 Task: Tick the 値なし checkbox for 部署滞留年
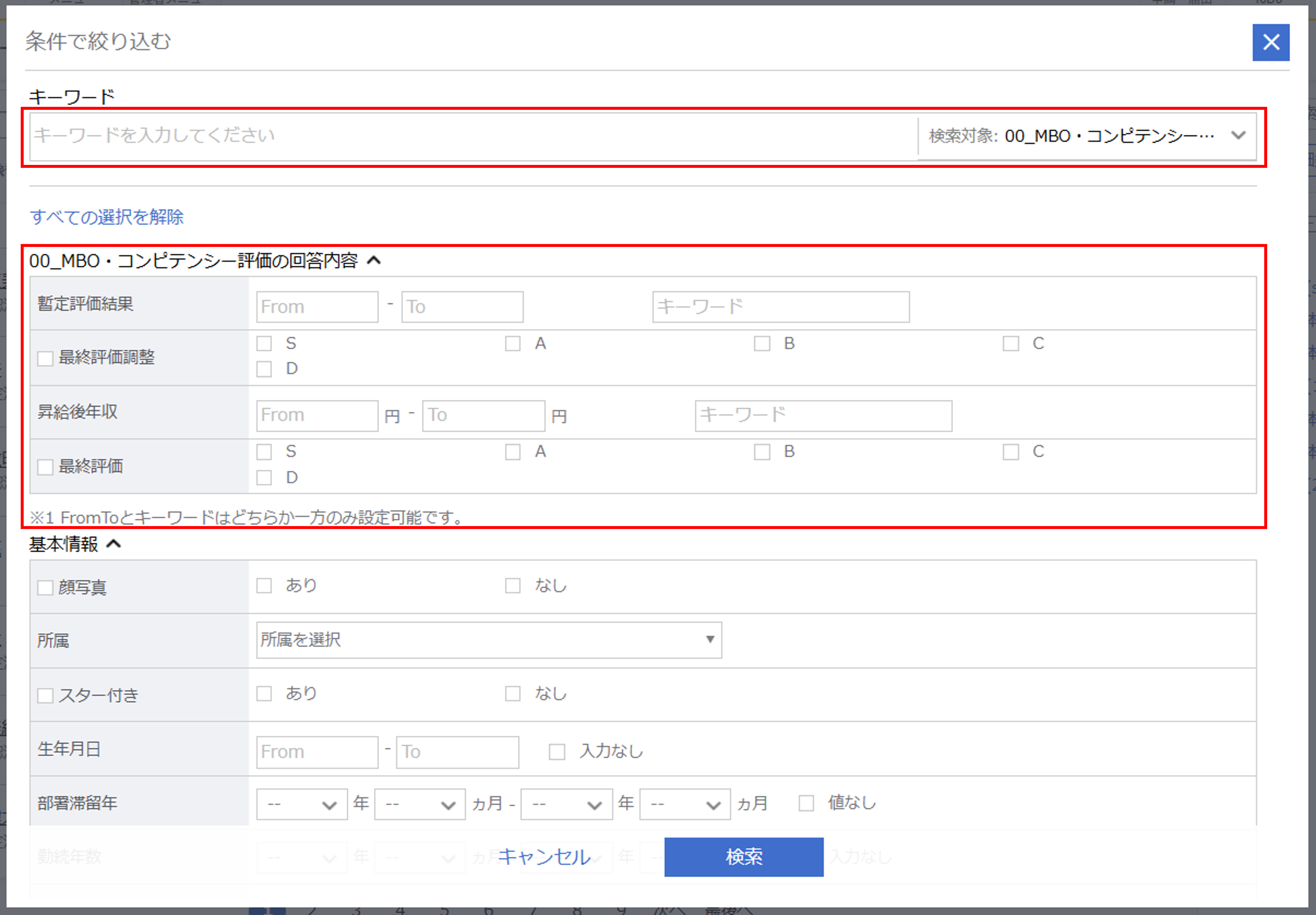(806, 803)
